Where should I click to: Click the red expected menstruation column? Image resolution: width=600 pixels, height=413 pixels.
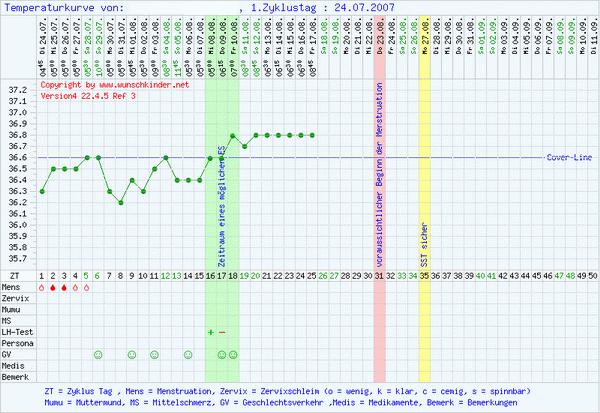tap(379, 180)
